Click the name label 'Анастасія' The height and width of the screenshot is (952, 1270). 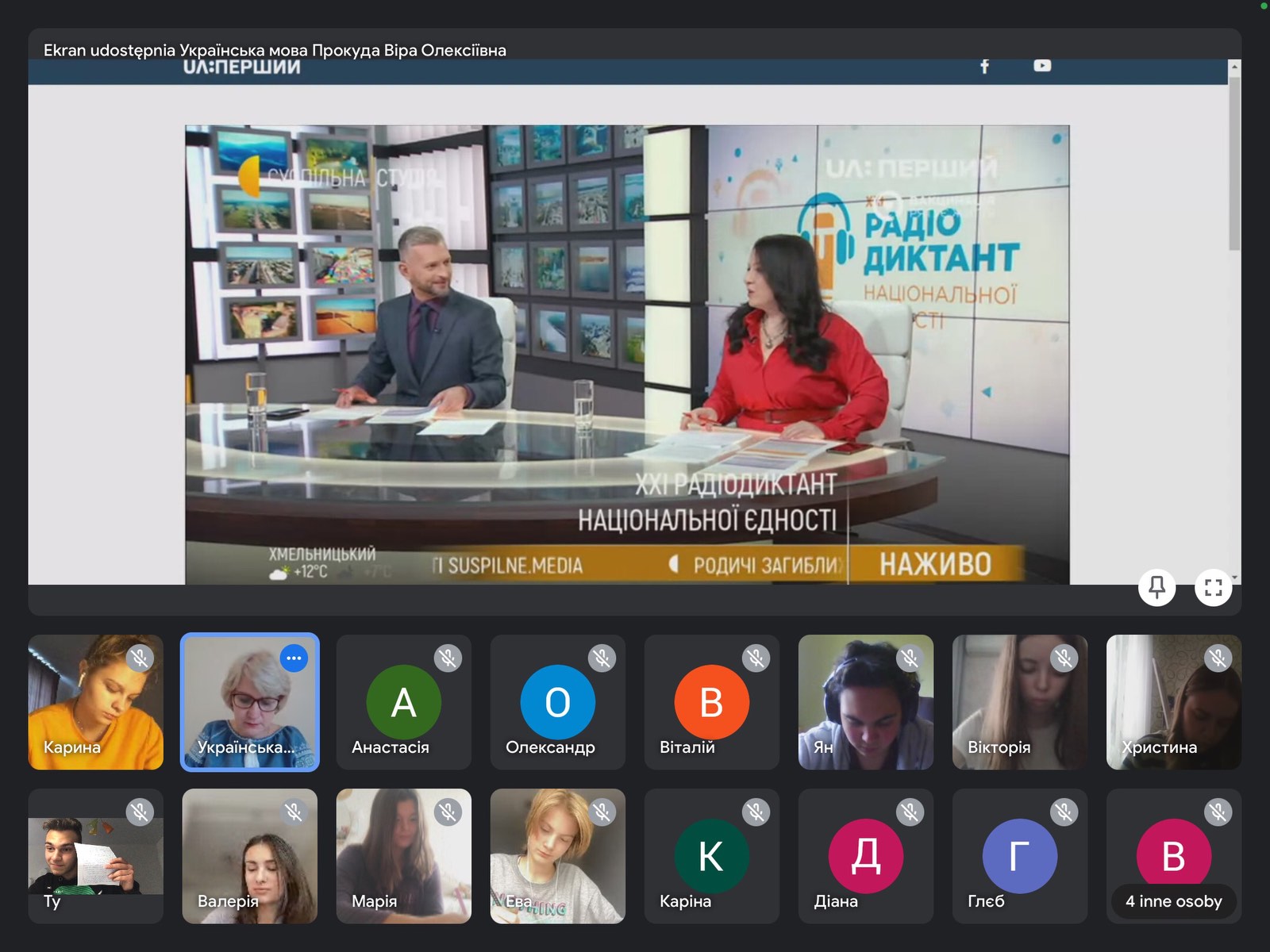391,747
